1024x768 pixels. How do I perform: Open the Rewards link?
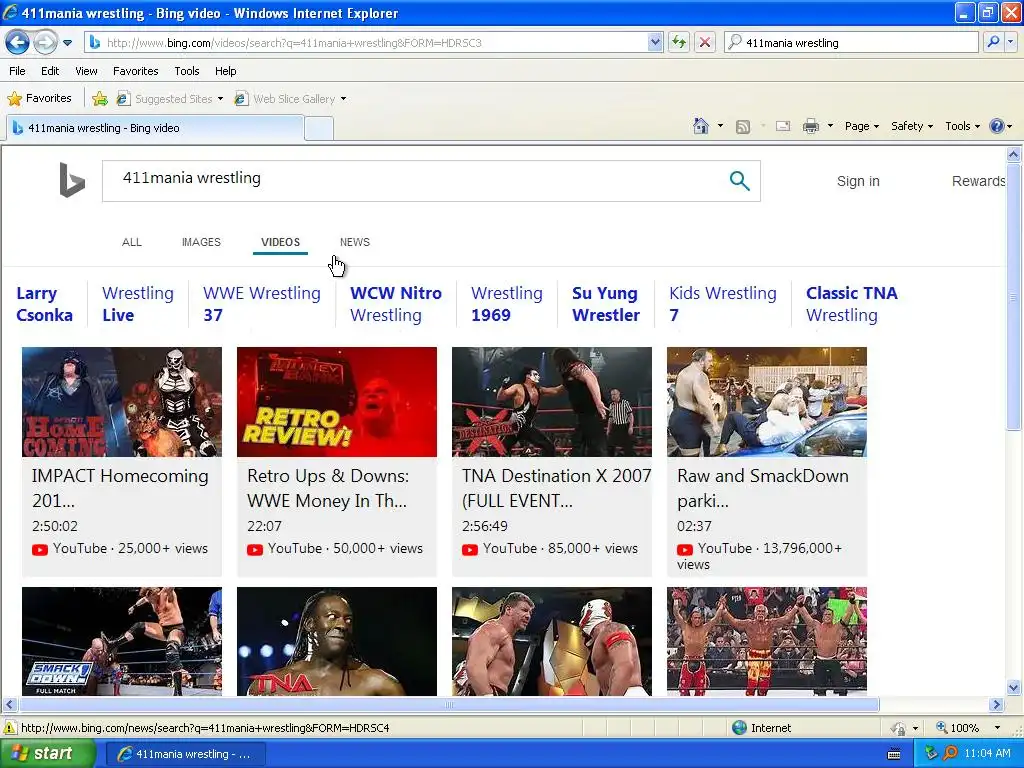[978, 182]
